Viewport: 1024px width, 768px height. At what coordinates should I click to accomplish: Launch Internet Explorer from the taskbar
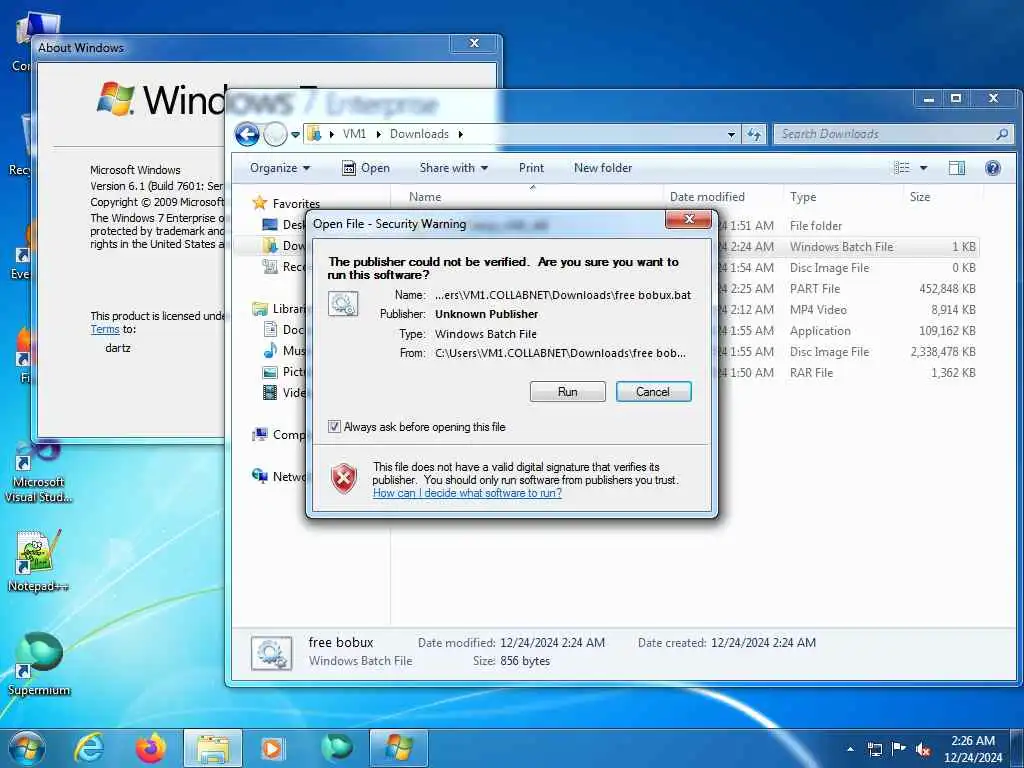point(88,748)
